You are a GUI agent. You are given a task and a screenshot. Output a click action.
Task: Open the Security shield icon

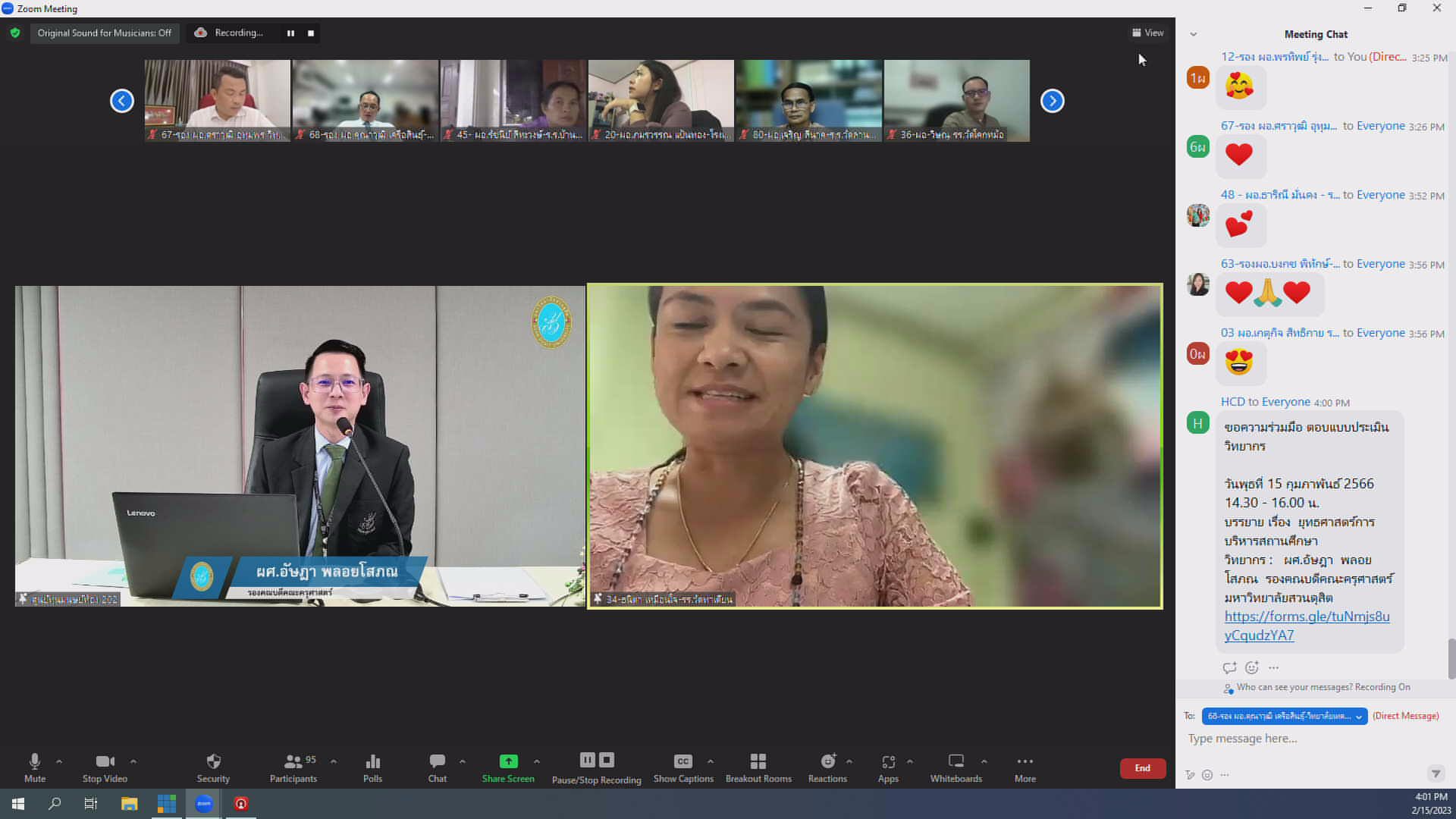click(213, 761)
